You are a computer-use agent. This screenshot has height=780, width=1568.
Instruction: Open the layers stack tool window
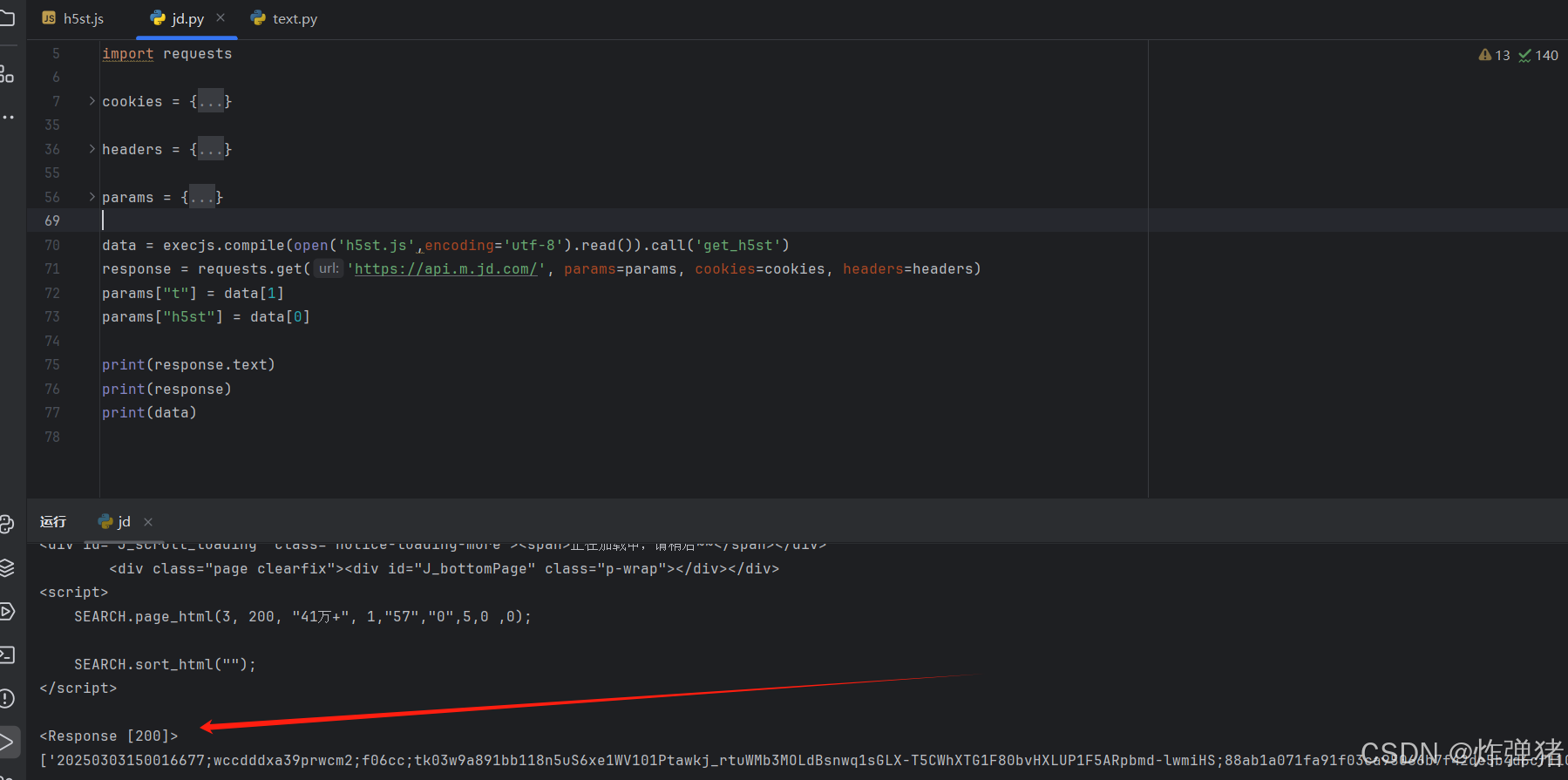[x=7, y=567]
